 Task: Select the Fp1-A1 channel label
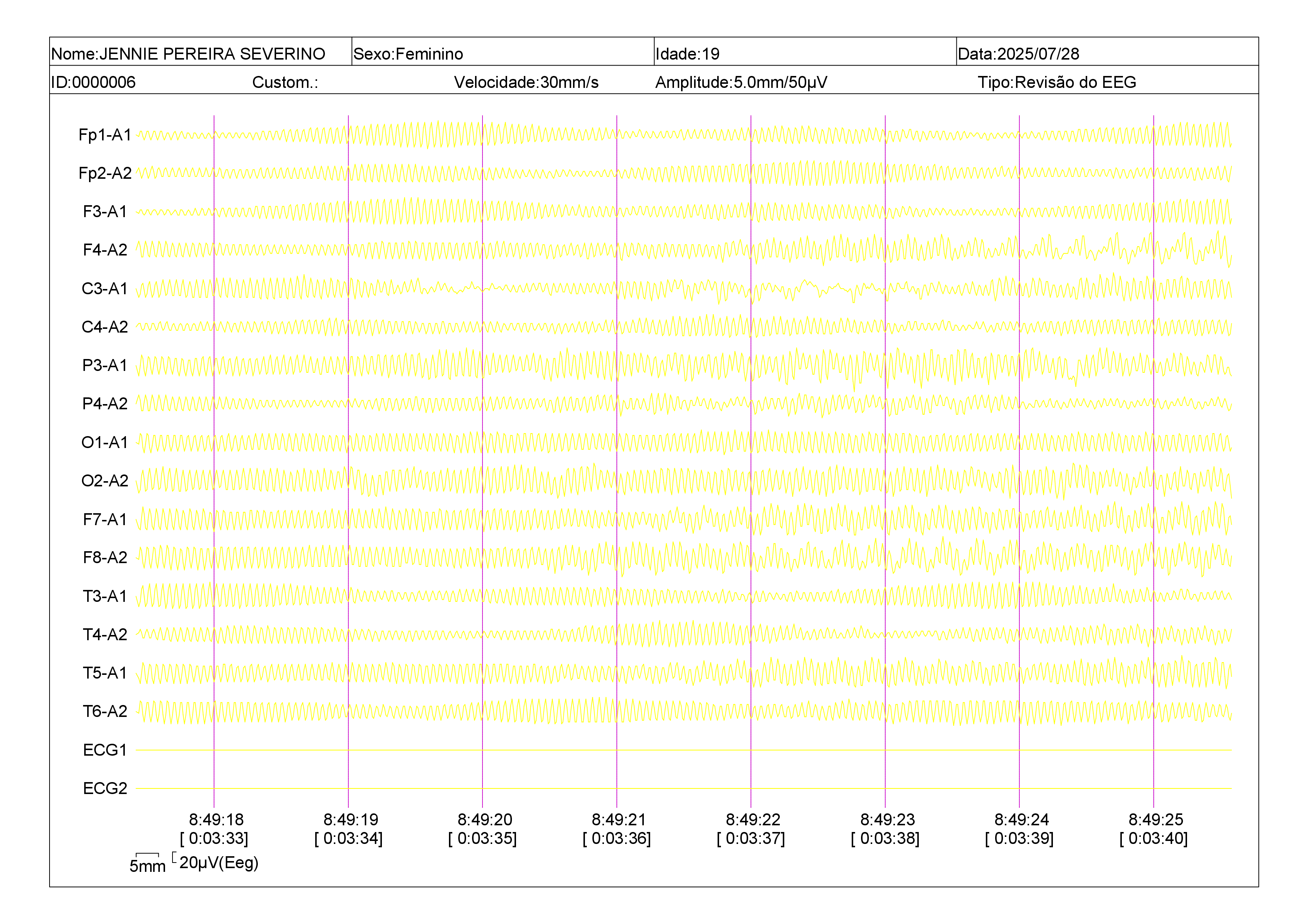(105, 135)
